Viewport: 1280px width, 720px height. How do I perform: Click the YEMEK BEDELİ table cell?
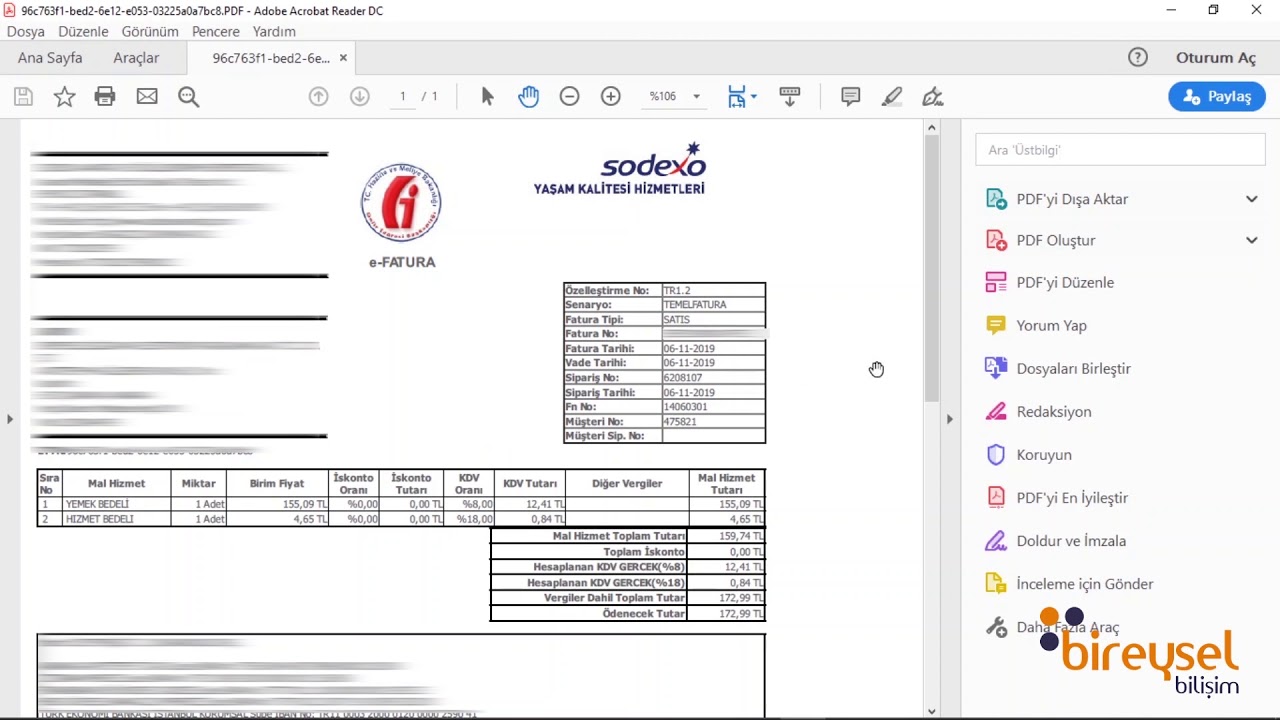[x=117, y=504]
